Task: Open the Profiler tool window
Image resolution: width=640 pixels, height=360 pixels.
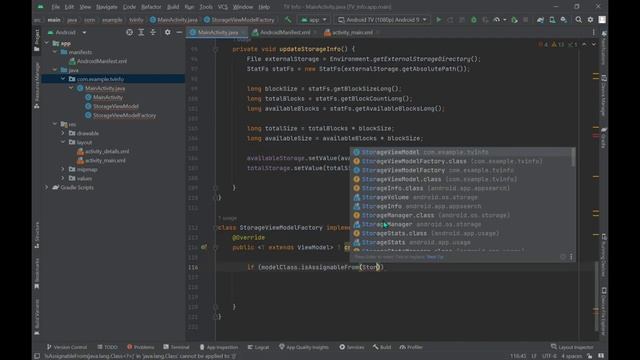Action: 411,347
